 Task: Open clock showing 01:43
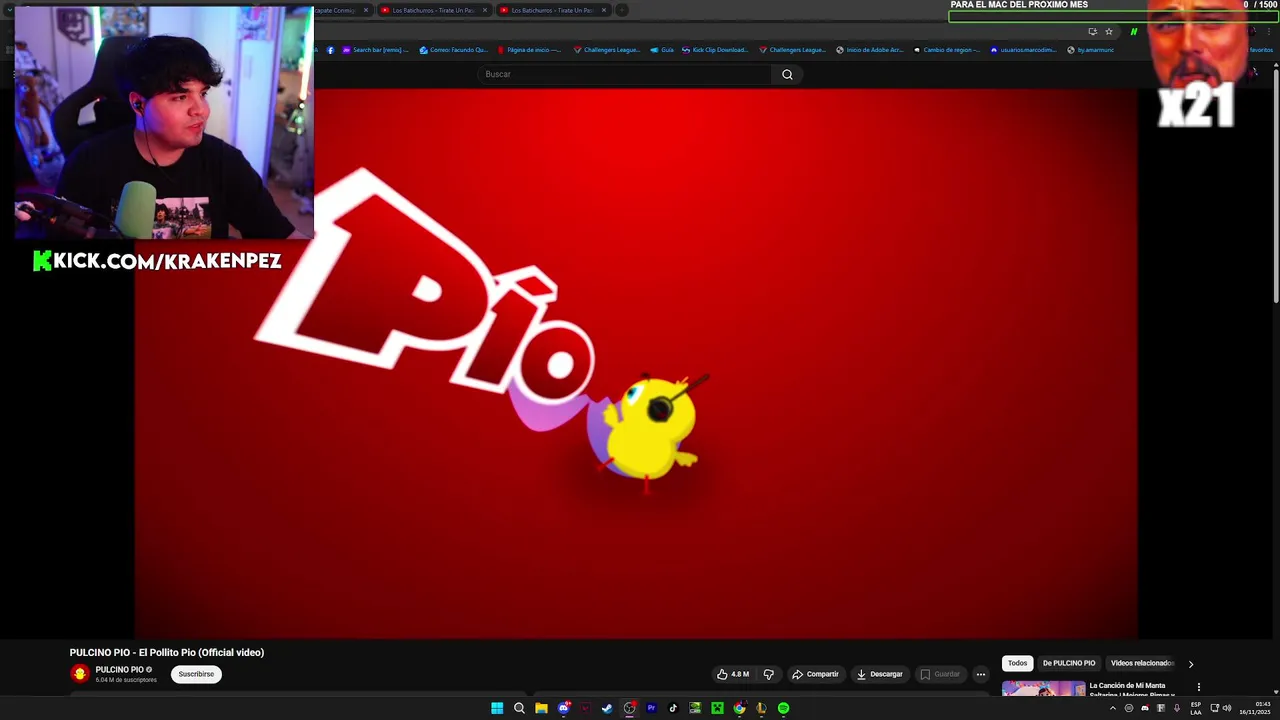(1255, 708)
